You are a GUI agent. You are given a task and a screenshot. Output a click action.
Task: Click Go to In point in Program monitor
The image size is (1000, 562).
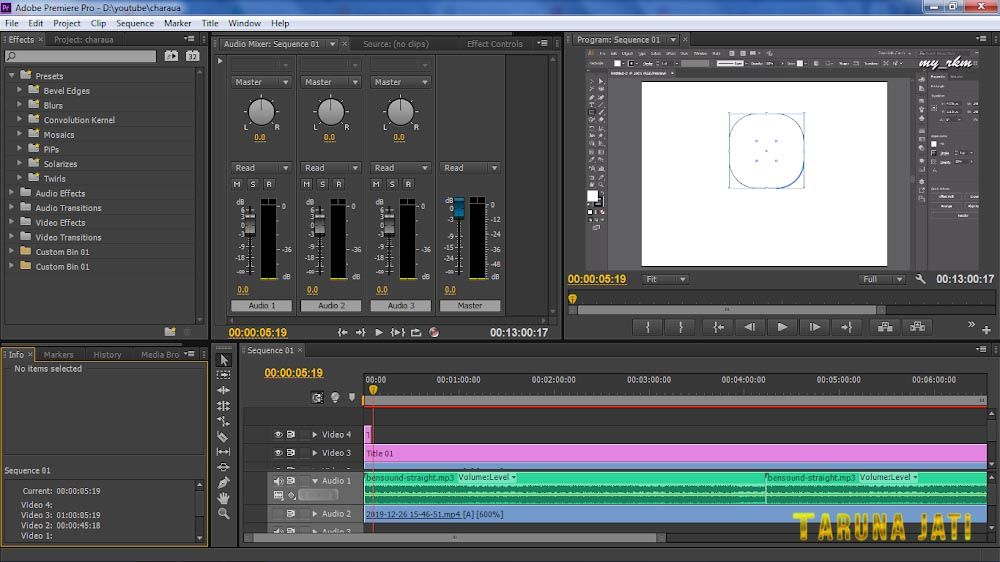pyautogui.click(x=718, y=327)
